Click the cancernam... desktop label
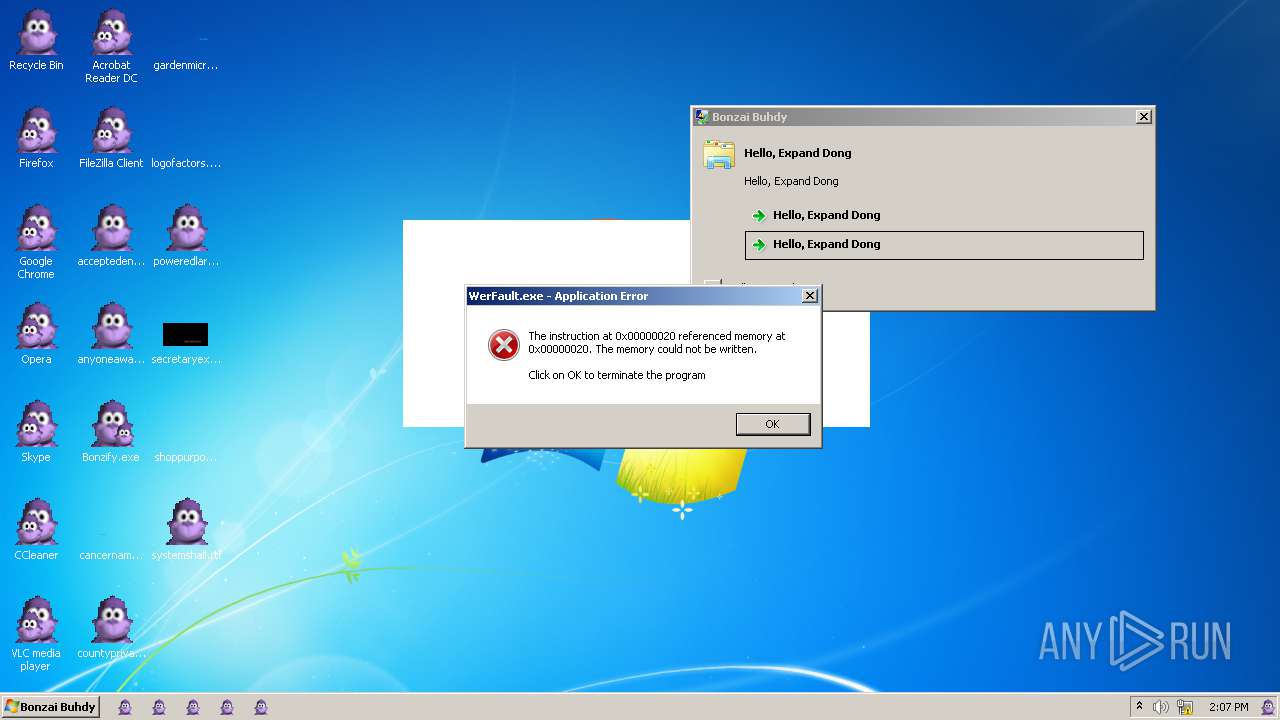This screenshot has width=1280, height=720. tap(111, 555)
